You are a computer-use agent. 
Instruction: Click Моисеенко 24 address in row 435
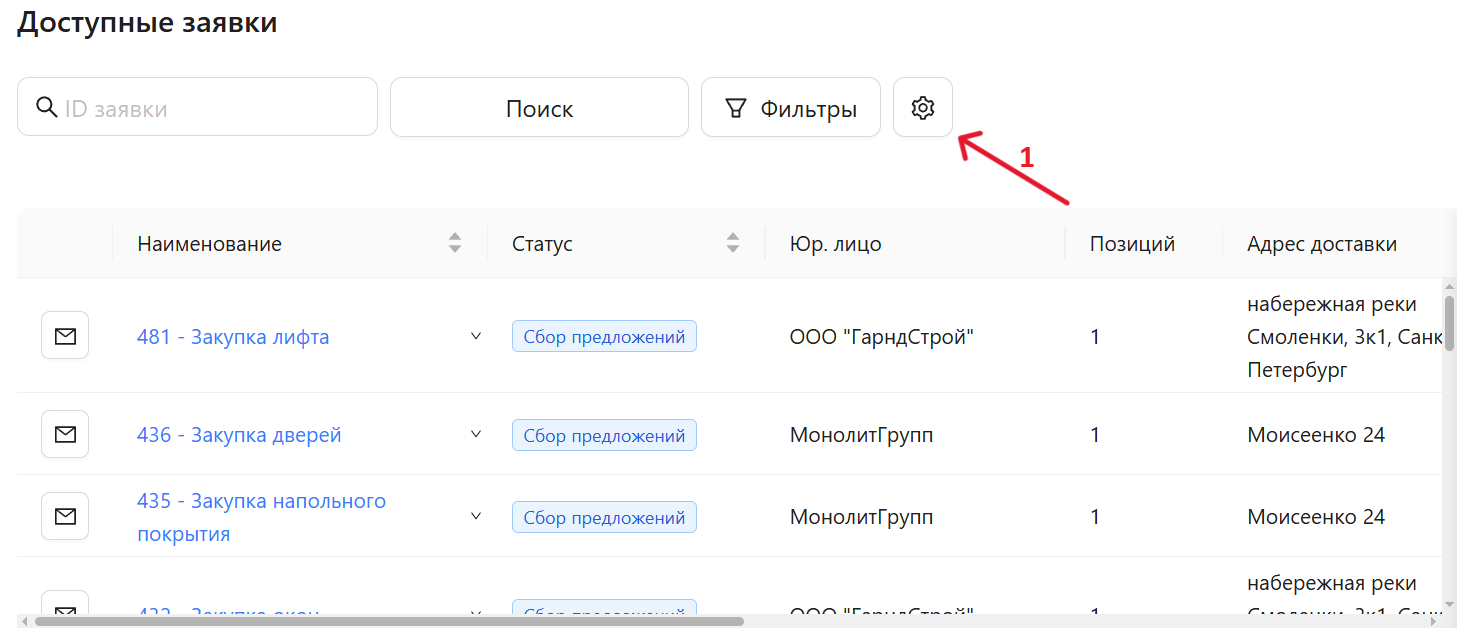pyautogui.click(x=1316, y=517)
